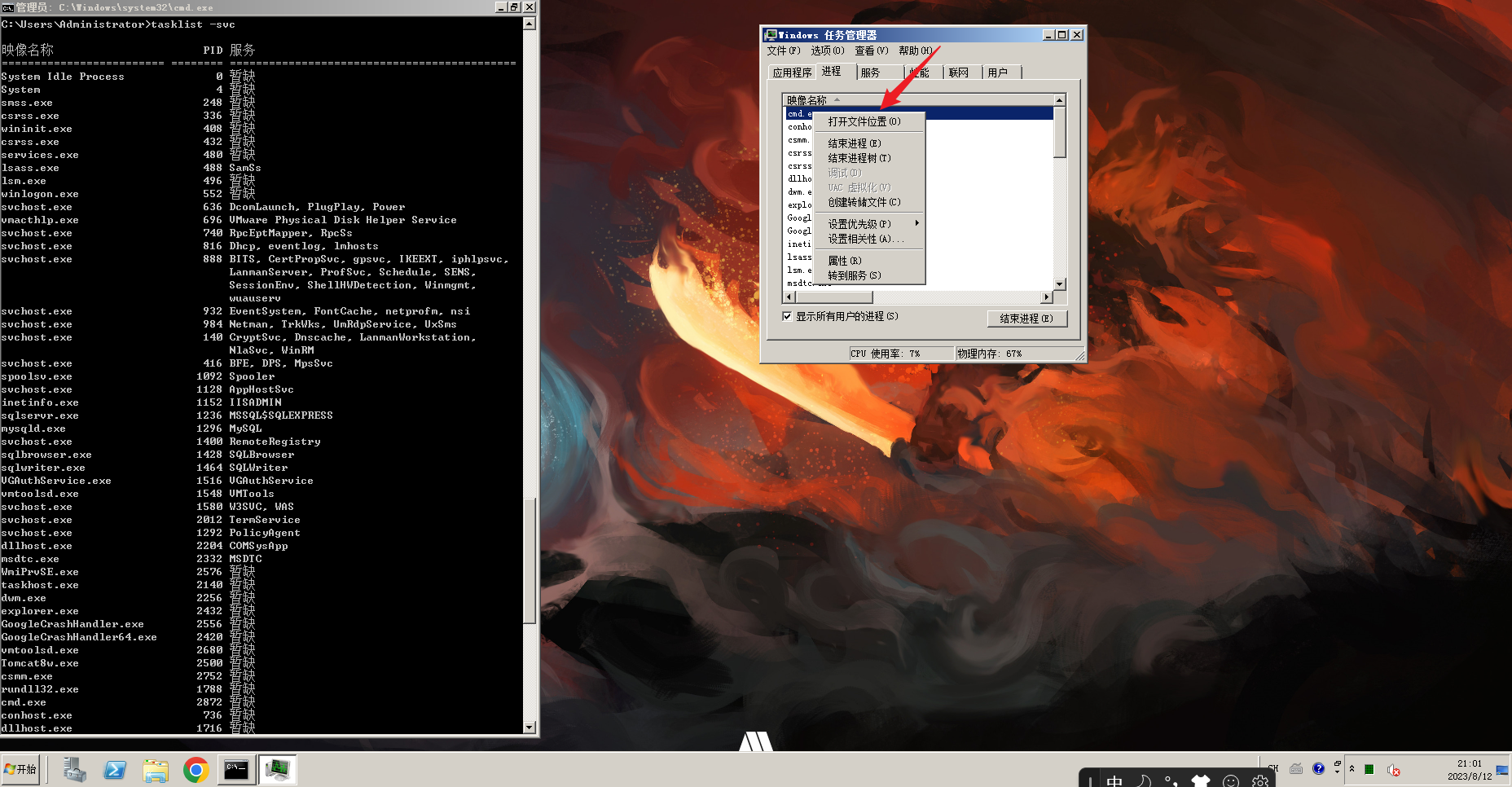Click the blue Help icon in the system tray
The height and width of the screenshot is (787, 1512).
pyautogui.click(x=1319, y=769)
